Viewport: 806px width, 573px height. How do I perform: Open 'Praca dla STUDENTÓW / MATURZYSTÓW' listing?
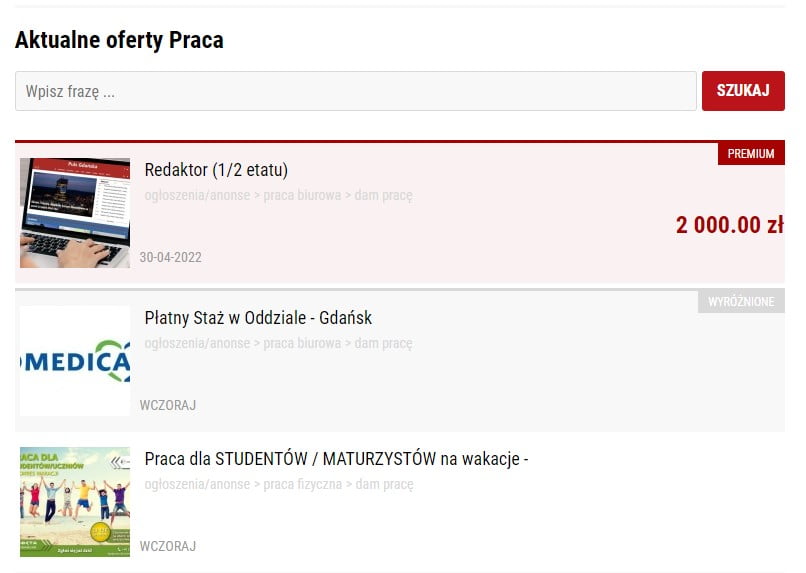tap(336, 458)
